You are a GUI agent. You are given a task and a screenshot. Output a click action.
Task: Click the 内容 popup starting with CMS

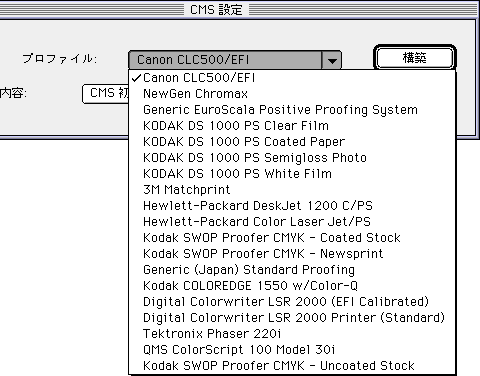click(105, 93)
